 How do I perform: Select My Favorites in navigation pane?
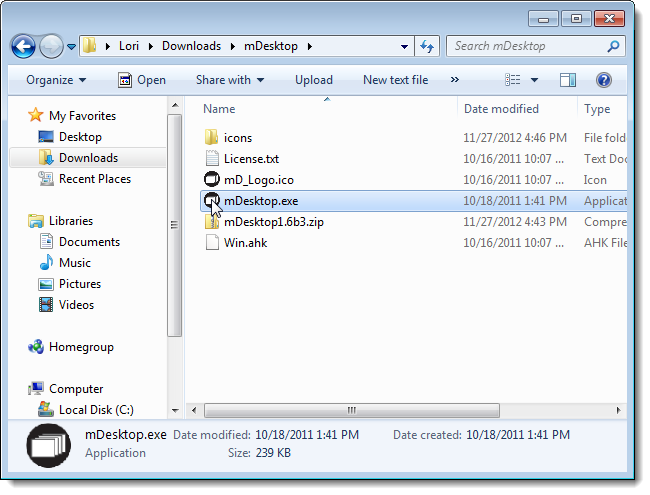[x=82, y=116]
